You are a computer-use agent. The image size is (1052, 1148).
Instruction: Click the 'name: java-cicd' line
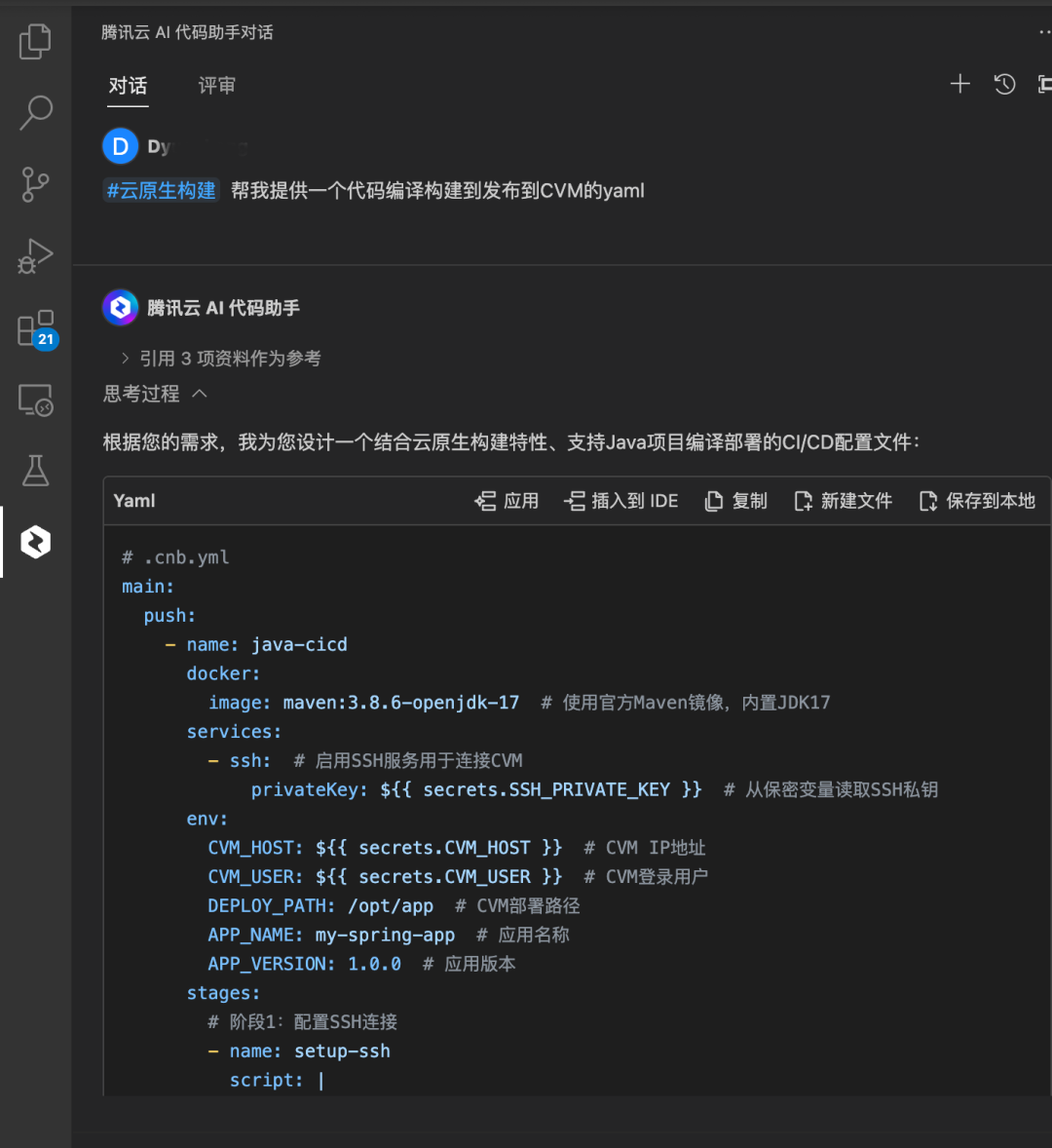pos(256,644)
